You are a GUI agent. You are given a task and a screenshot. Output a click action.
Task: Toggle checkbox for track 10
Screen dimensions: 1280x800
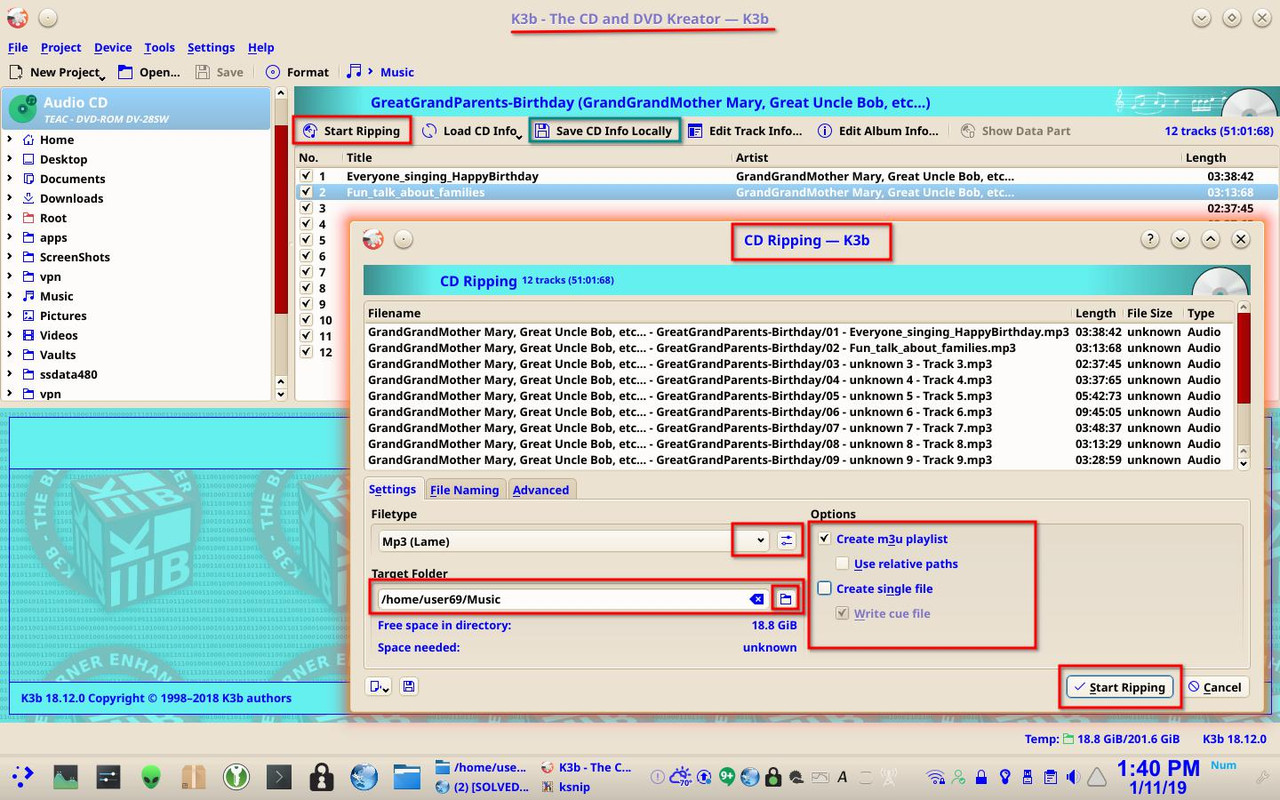click(306, 320)
